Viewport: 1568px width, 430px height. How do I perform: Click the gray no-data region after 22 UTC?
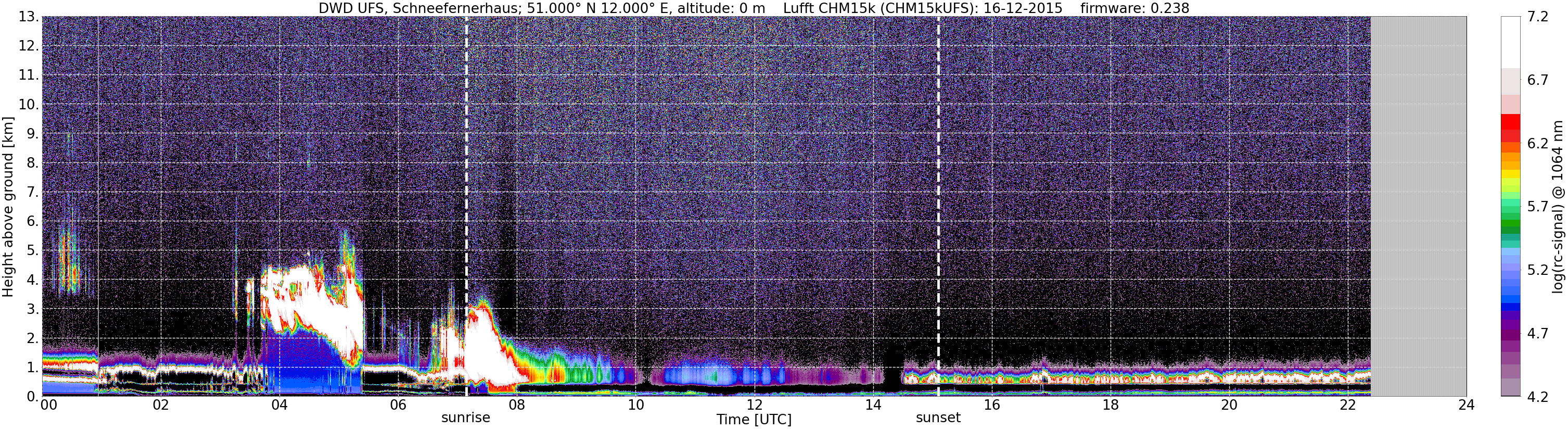[x=1418, y=207]
